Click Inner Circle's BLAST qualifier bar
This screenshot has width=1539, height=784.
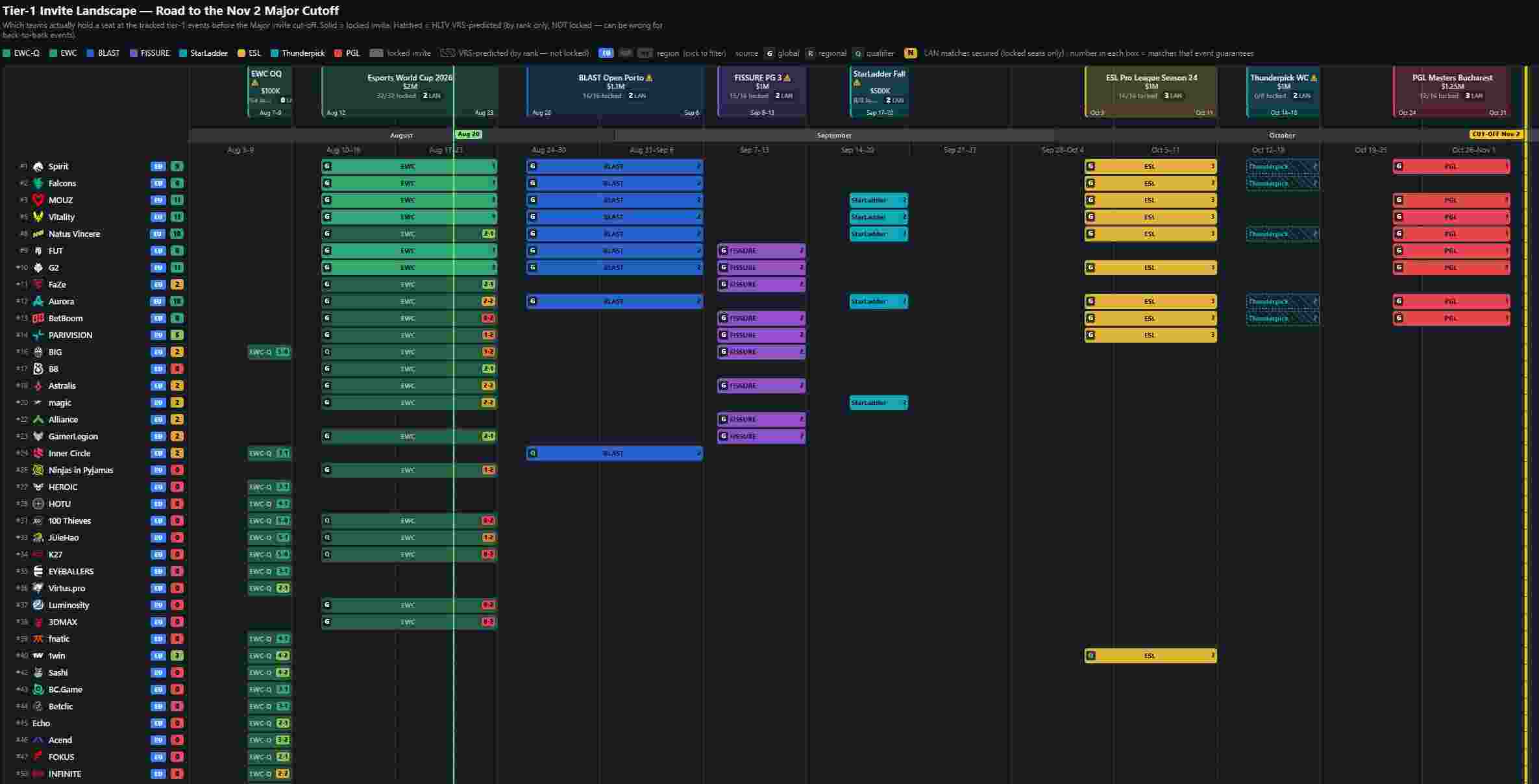coord(615,454)
